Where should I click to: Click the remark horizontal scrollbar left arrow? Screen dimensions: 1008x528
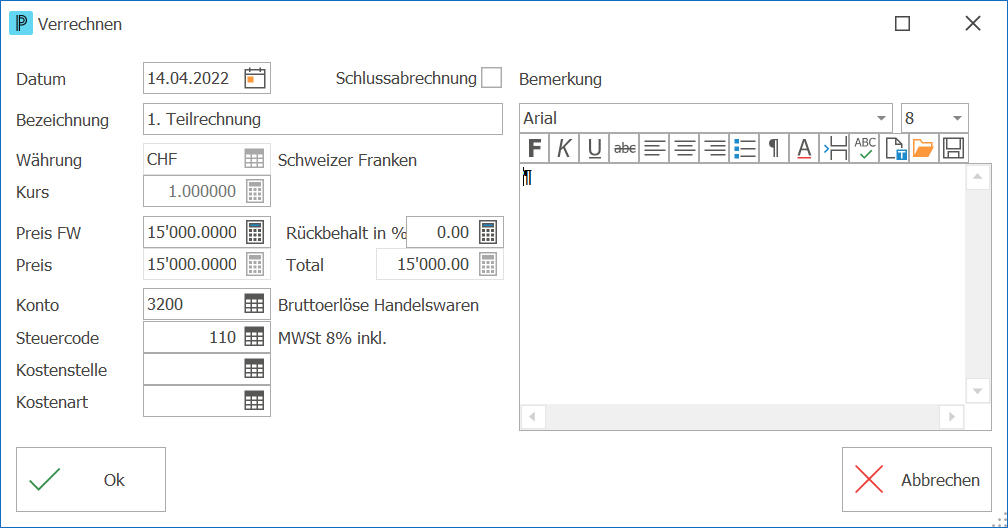point(533,417)
